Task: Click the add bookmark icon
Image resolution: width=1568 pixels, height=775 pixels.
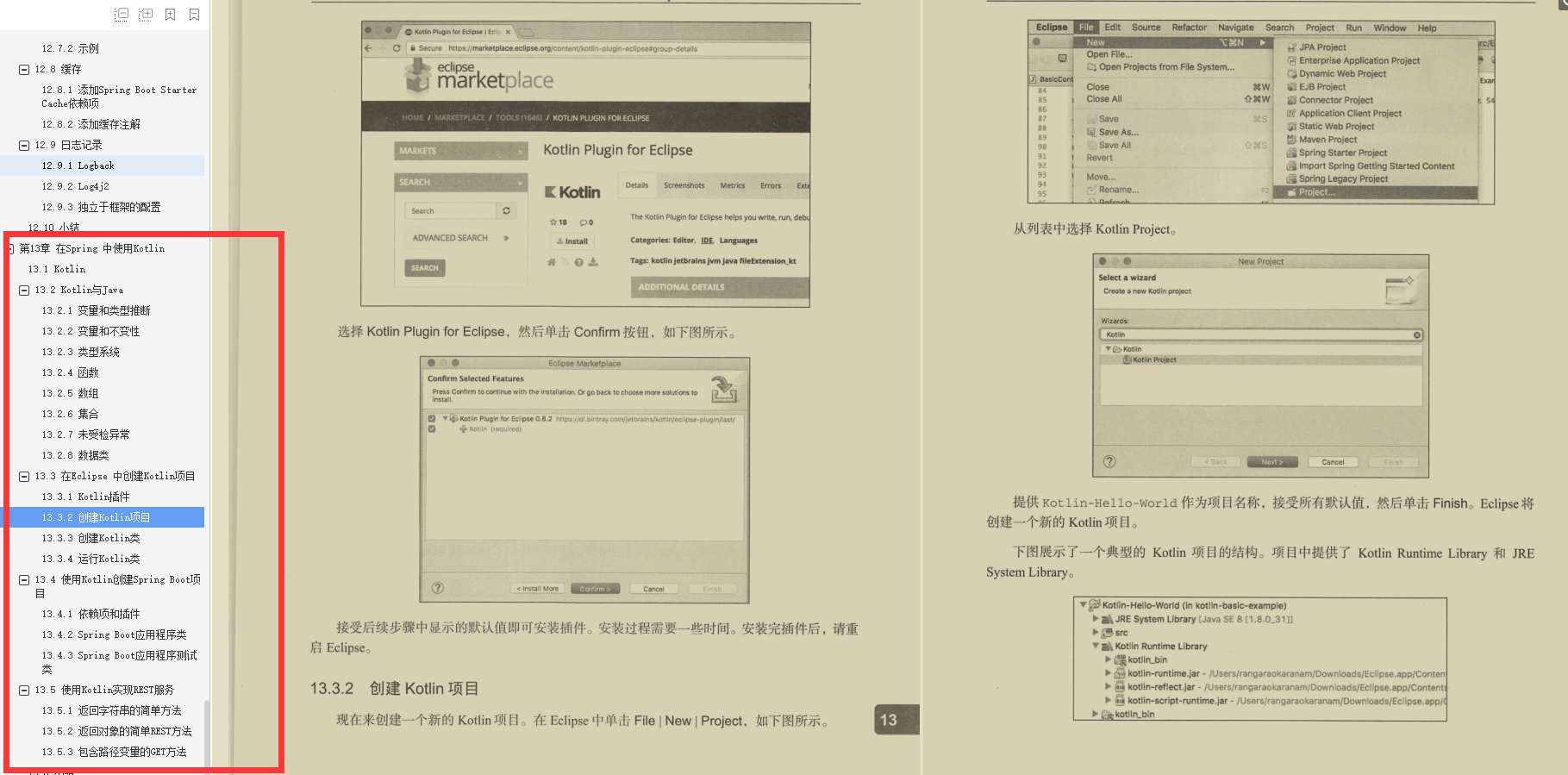Action: coord(170,15)
